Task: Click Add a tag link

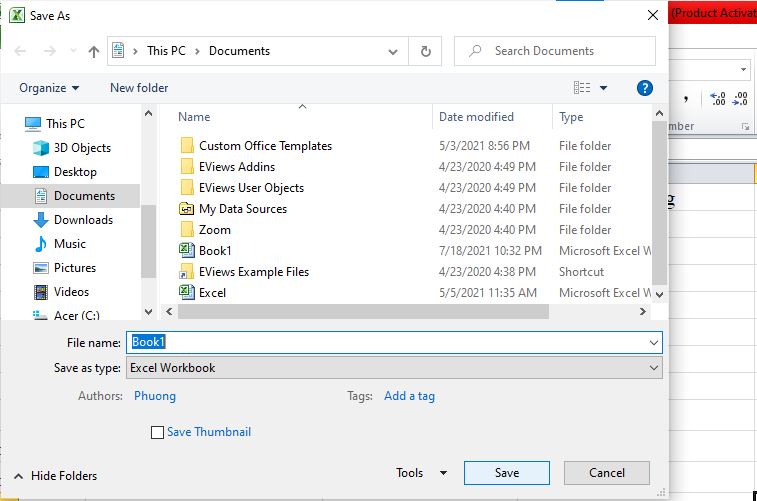Action: tap(409, 396)
